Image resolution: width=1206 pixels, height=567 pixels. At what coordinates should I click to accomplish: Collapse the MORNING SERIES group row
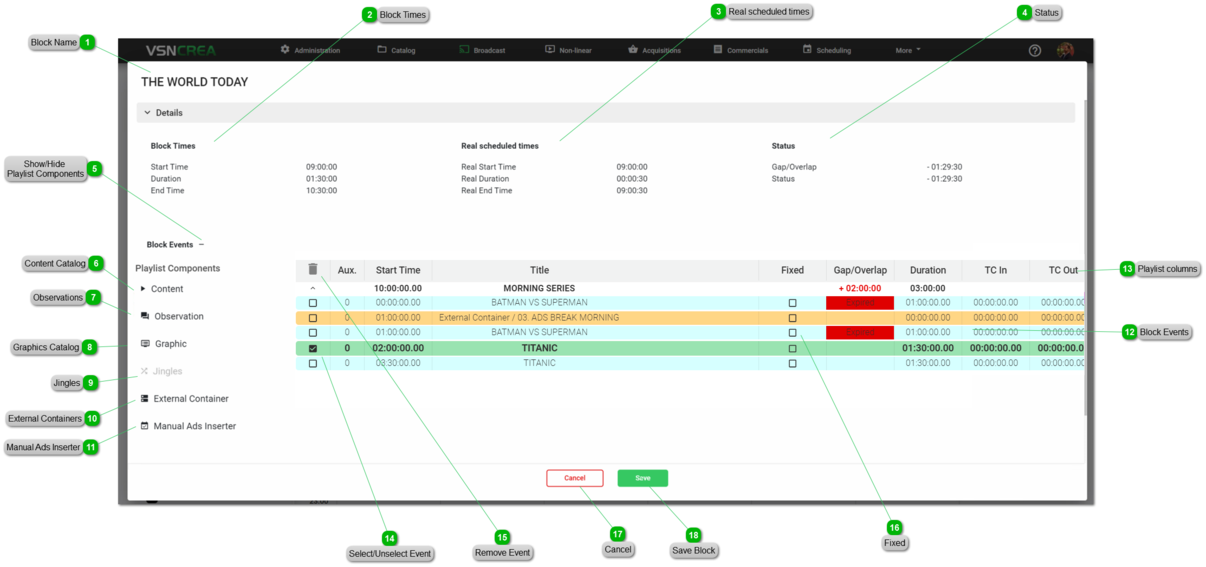(313, 288)
